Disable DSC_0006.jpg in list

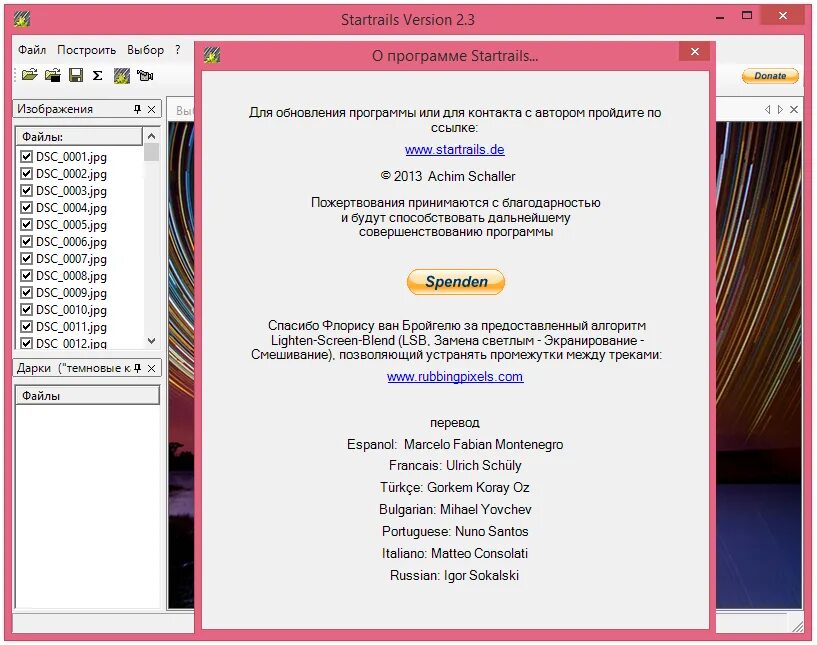coord(27,241)
